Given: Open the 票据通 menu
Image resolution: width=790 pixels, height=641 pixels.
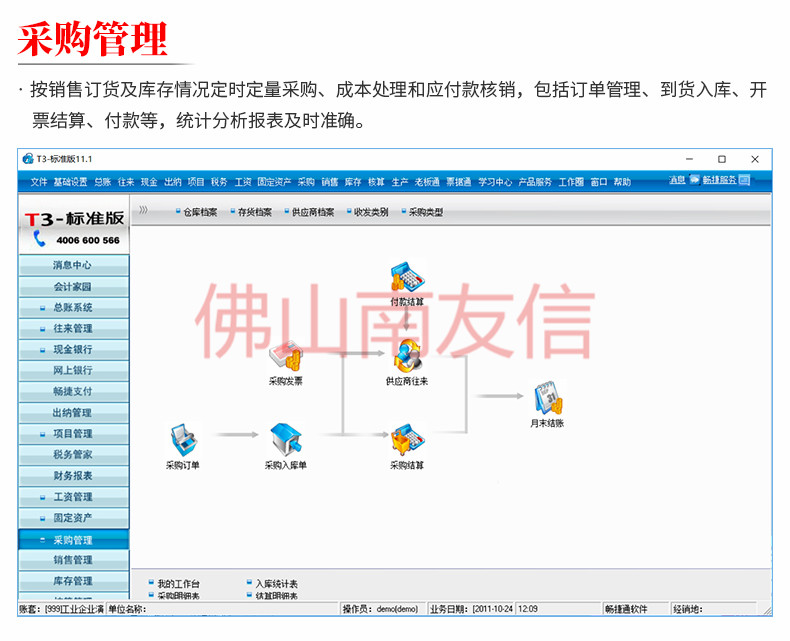Looking at the screenshot, I should (x=458, y=182).
